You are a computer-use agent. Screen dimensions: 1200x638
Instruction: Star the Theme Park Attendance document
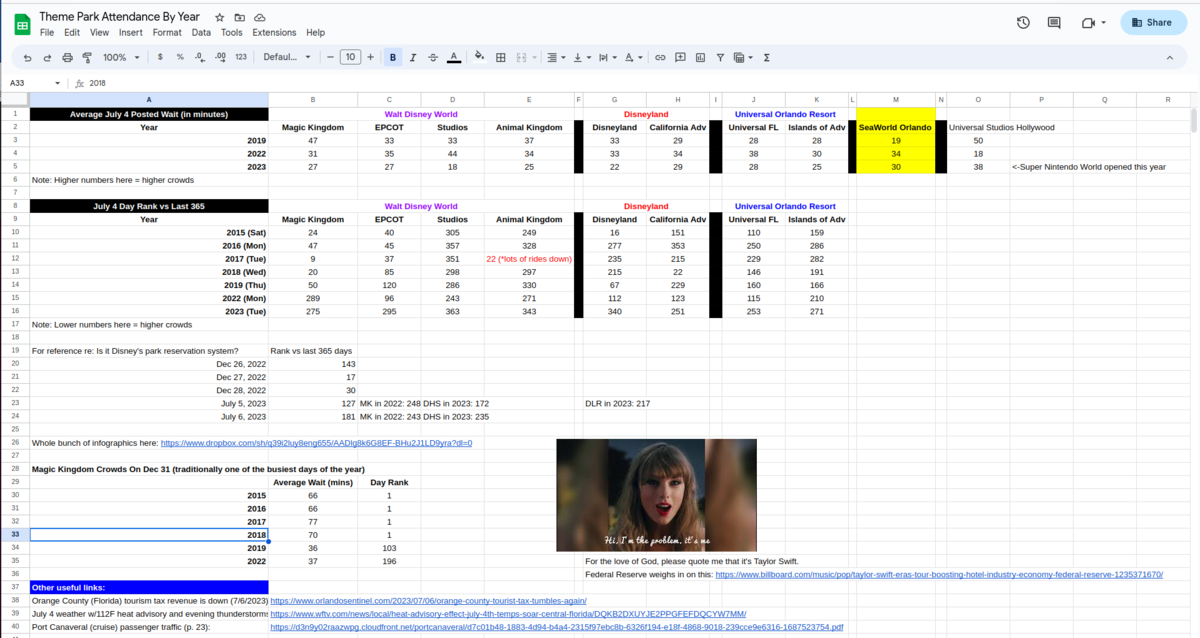point(218,18)
